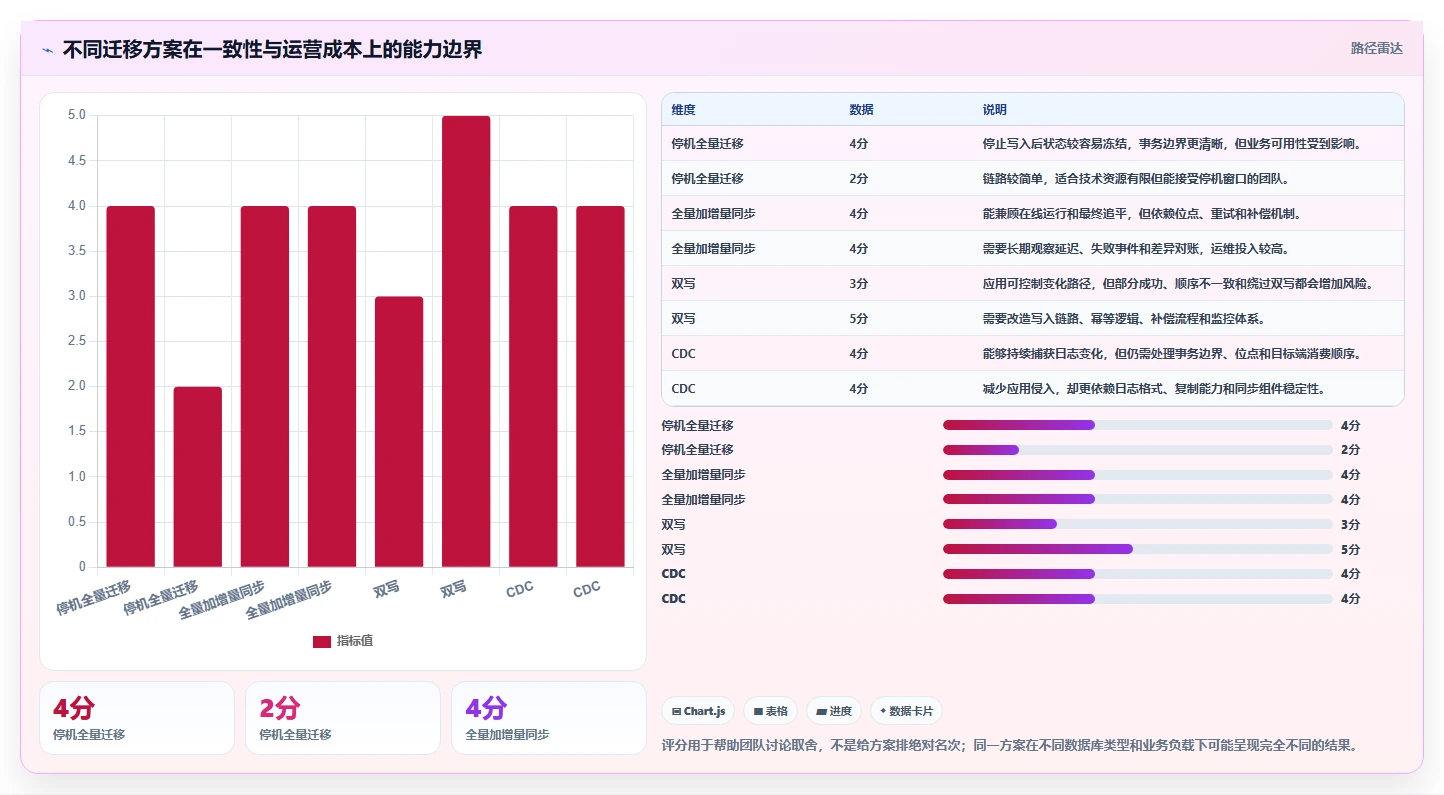Click the 2.5 label on the chart y-axis
Image resolution: width=1444 pixels, height=795 pixels.
(76, 341)
